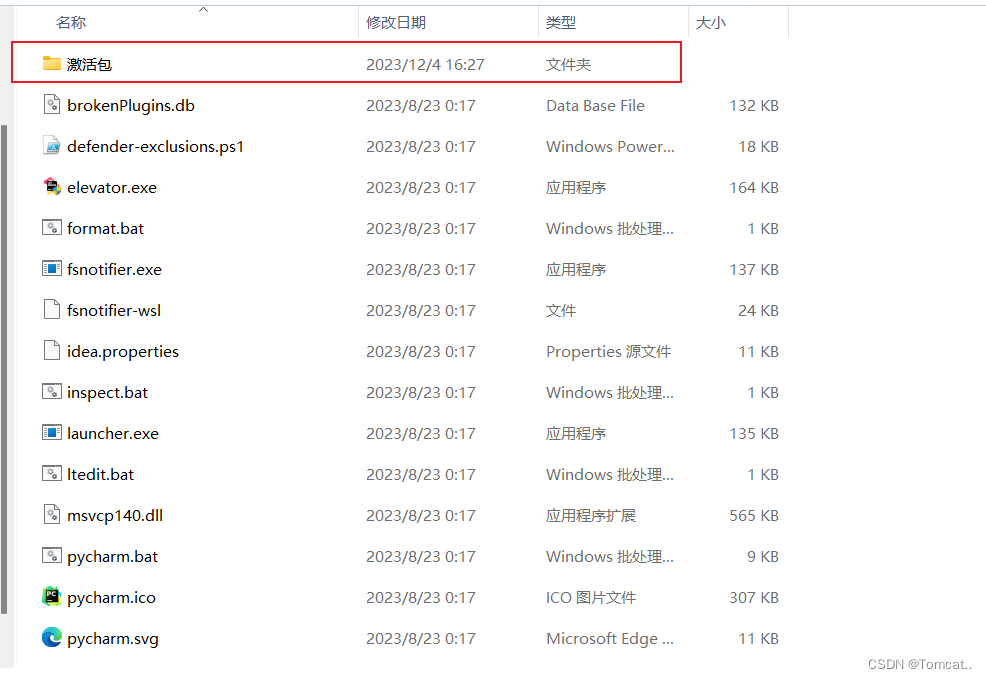Select the file name defender-exclusions.ps1
This screenshot has width=986, height=679.
[155, 146]
